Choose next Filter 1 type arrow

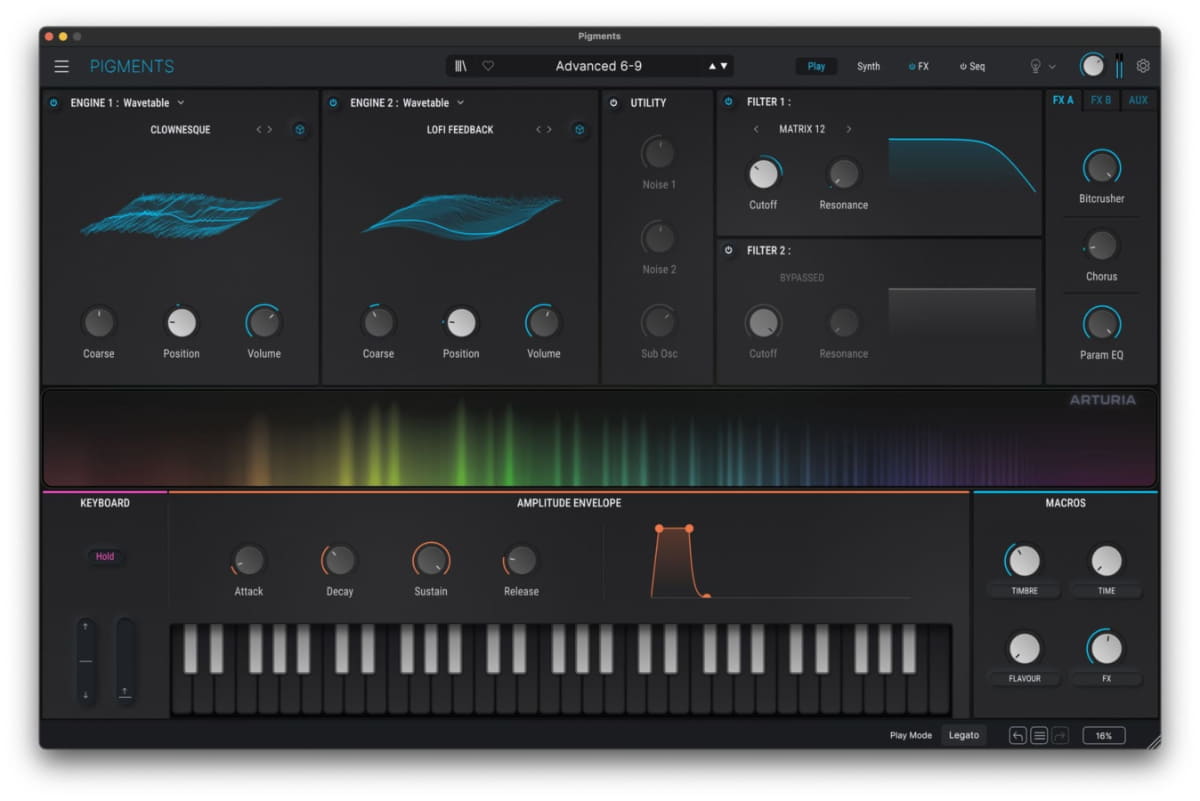coord(849,129)
